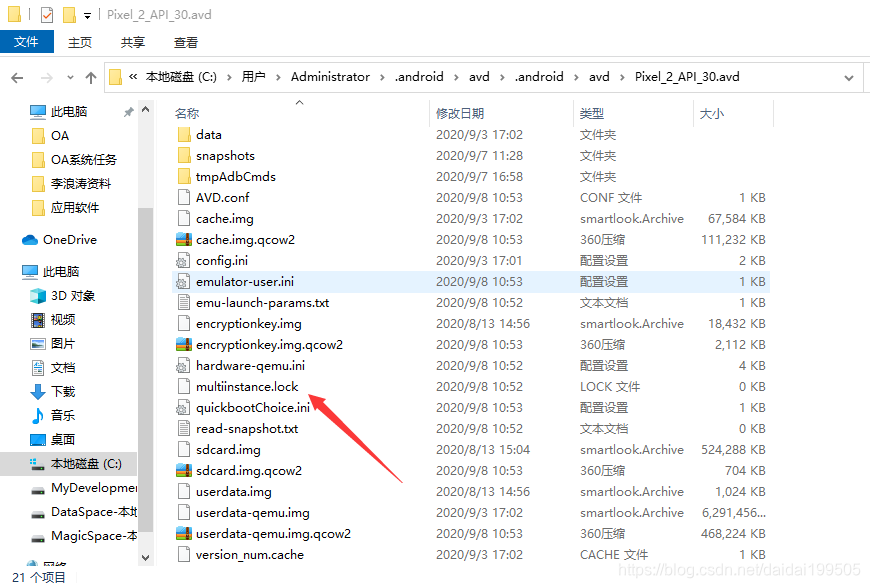Click the sidebar scrollbar
The image size is (870, 588).
(145, 300)
